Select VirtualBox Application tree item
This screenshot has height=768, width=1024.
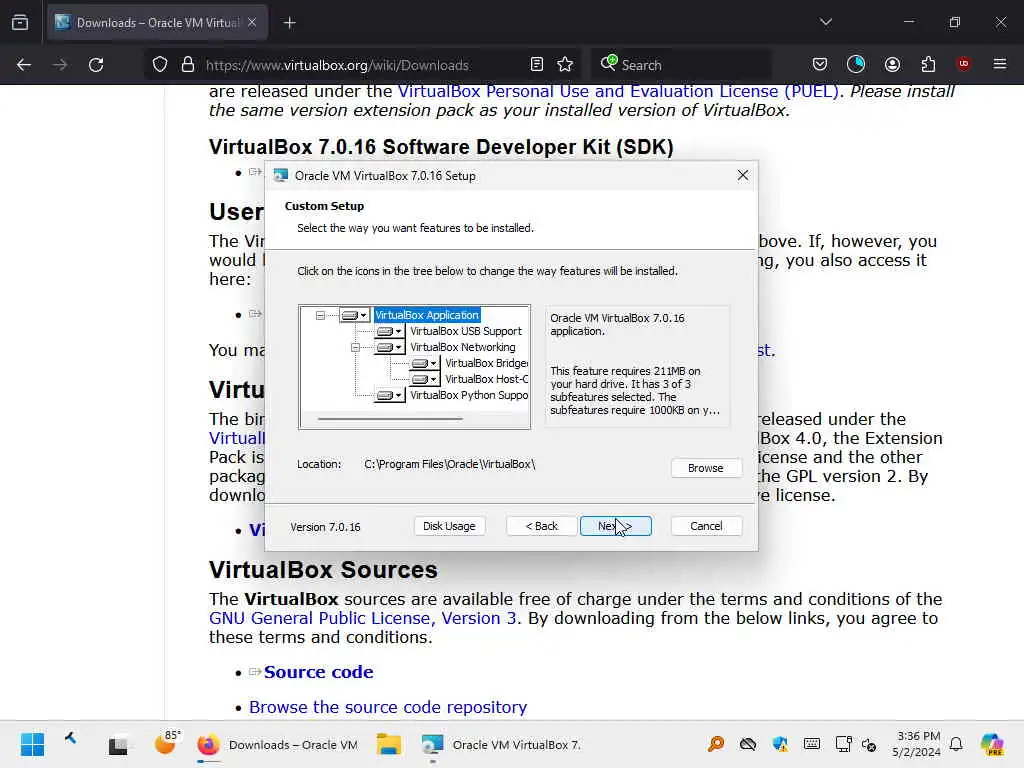click(x=427, y=315)
